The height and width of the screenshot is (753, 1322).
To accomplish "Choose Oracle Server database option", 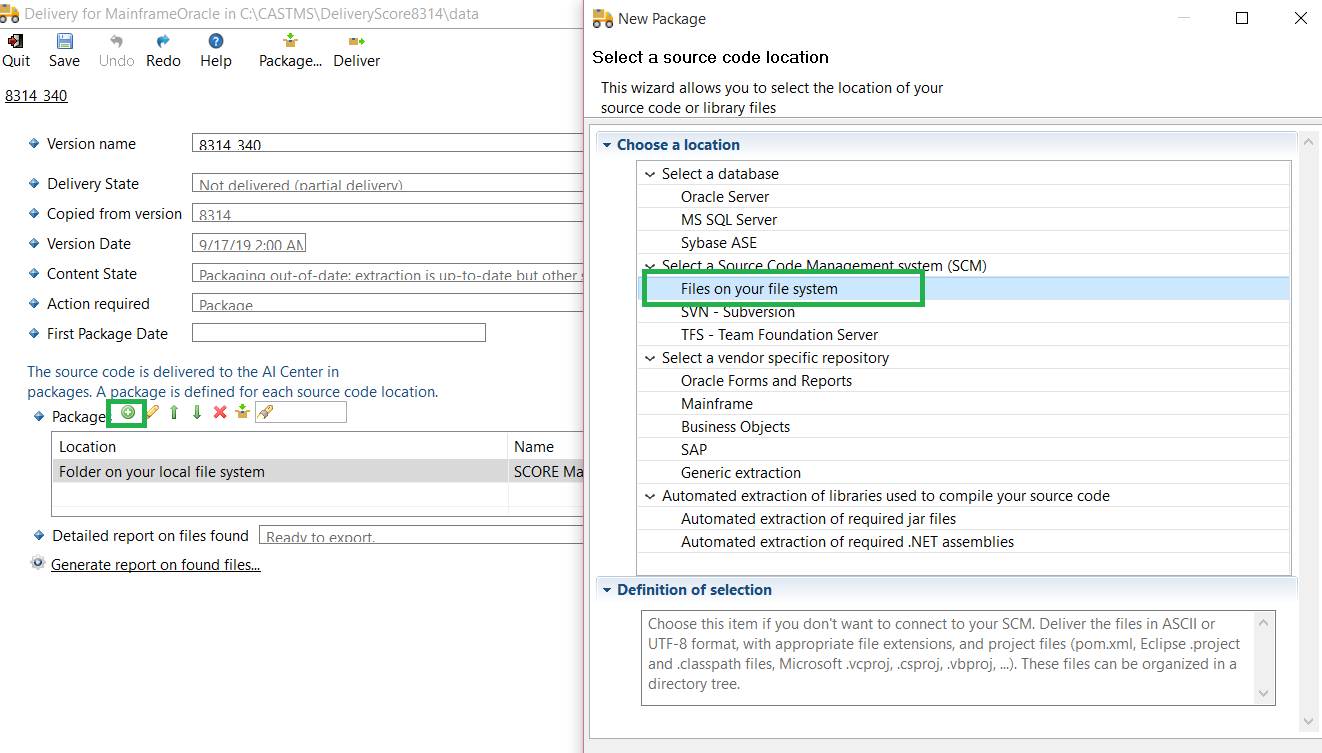I will [x=725, y=197].
